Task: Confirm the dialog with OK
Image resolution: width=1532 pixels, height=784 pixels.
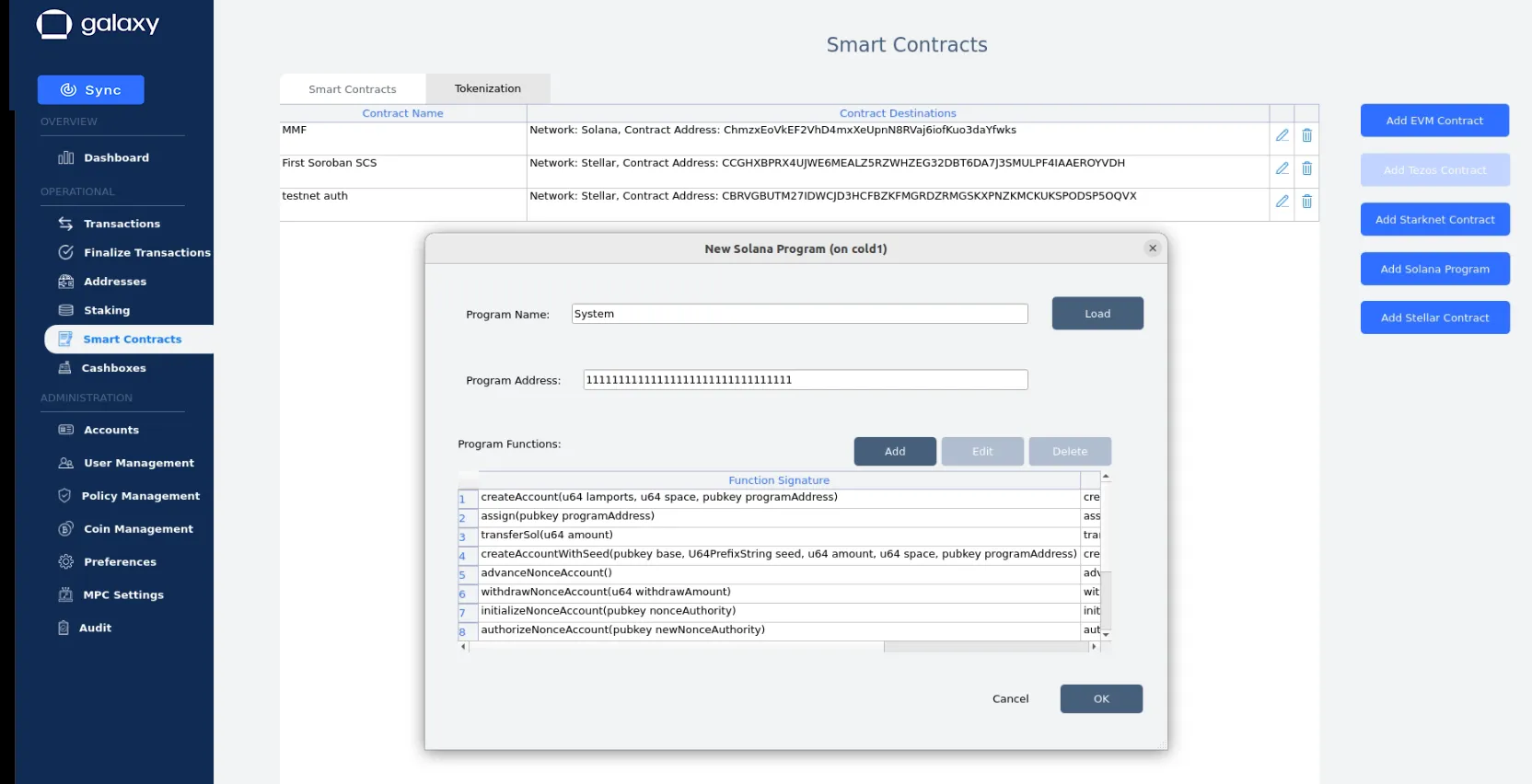Action: tap(1101, 699)
